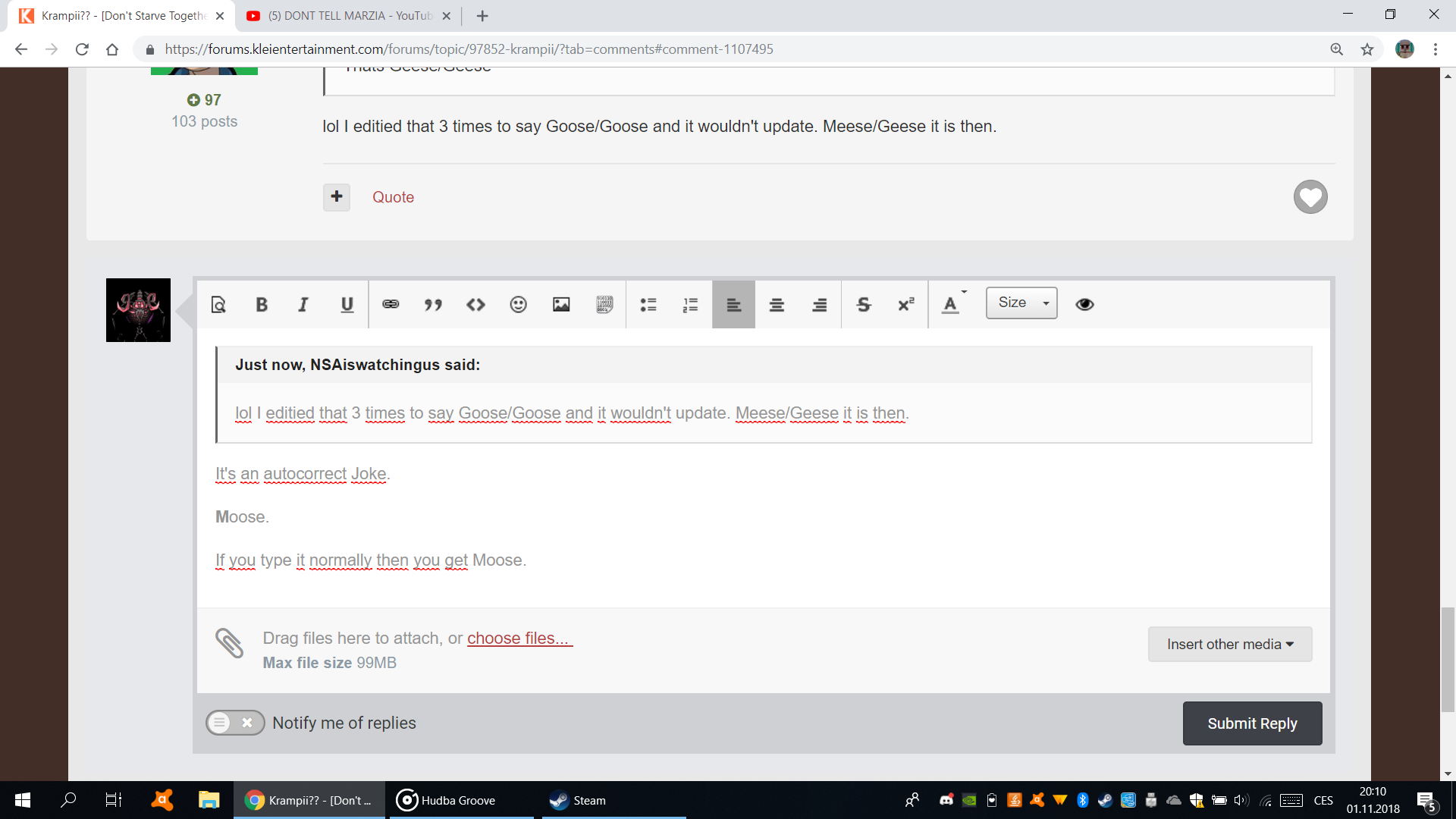1456x819 pixels.
Task: Open the Size dropdown
Action: tap(1021, 303)
